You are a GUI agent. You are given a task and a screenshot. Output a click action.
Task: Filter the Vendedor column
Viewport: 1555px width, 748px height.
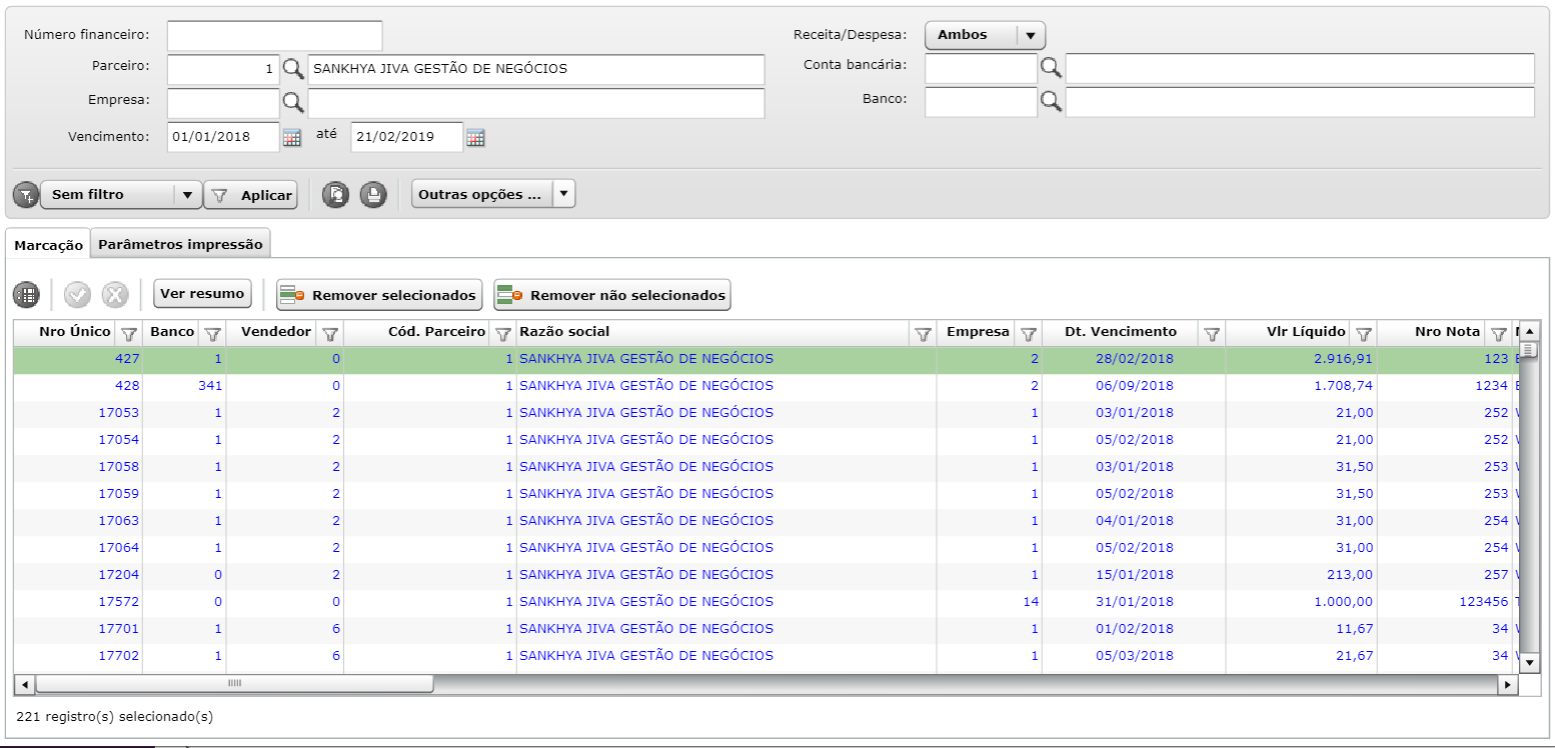click(x=330, y=334)
